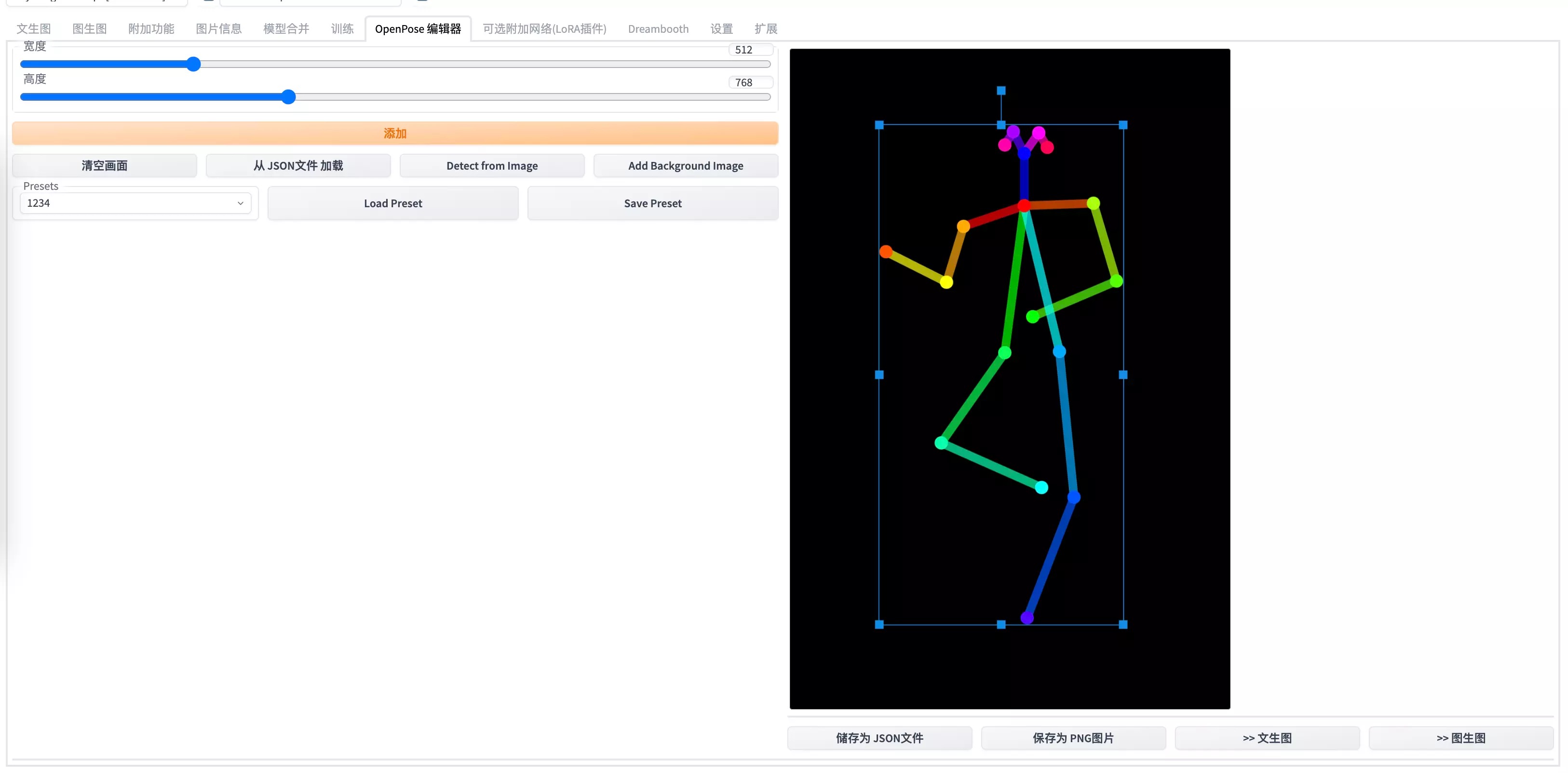Viewport: 1568px width, 773px height.
Task: Click the refresh icon beside the checkpoint selector
Action: tap(207, 2)
